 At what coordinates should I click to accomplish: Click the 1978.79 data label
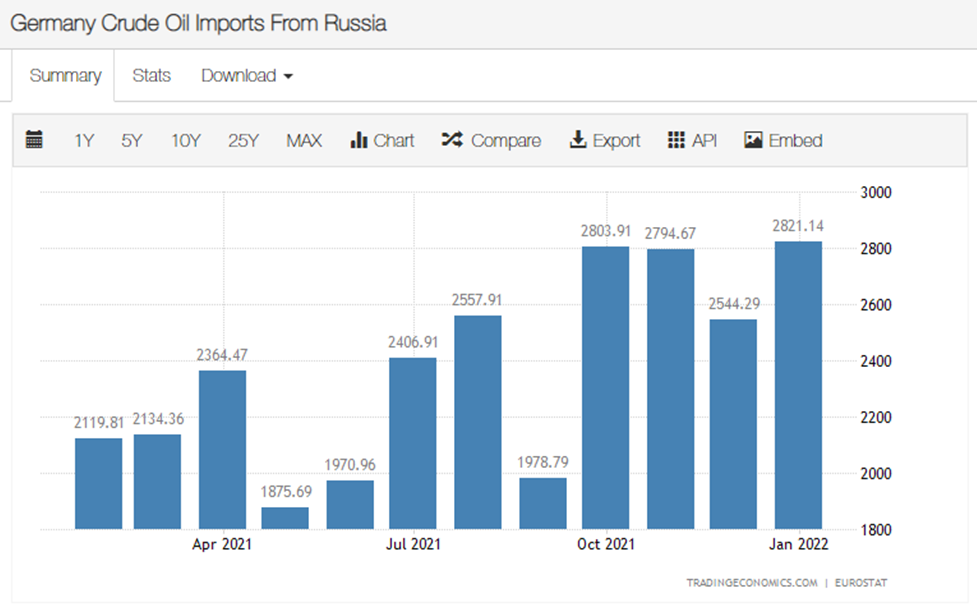coord(543,462)
